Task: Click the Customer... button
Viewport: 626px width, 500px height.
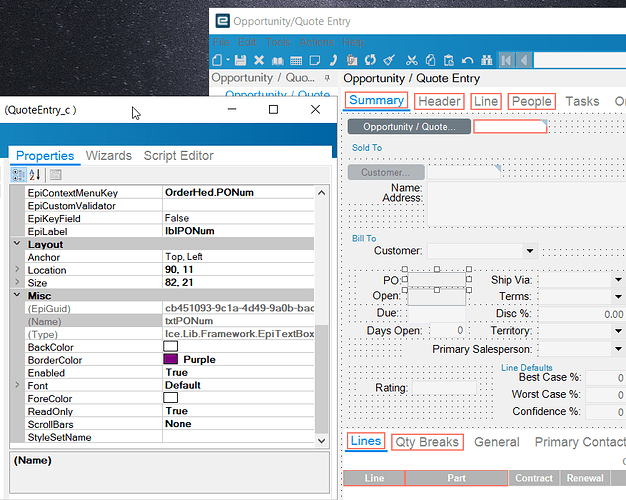Action: 386,172
